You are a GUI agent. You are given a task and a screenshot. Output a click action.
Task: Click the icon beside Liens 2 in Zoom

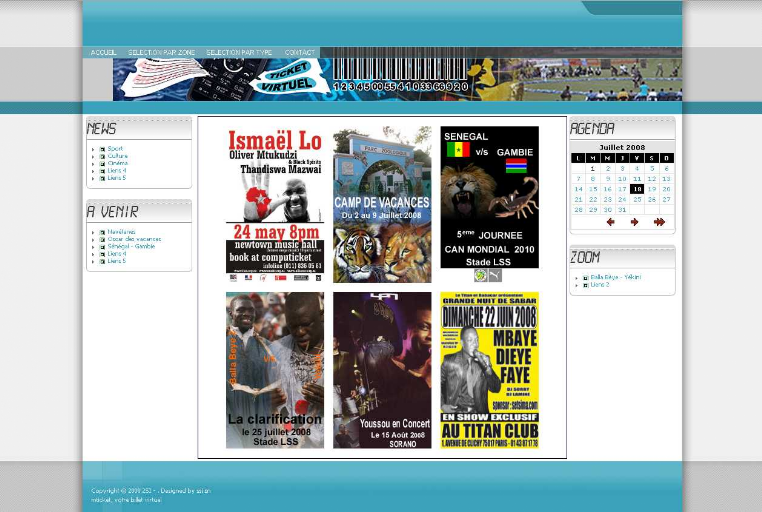tap(586, 285)
